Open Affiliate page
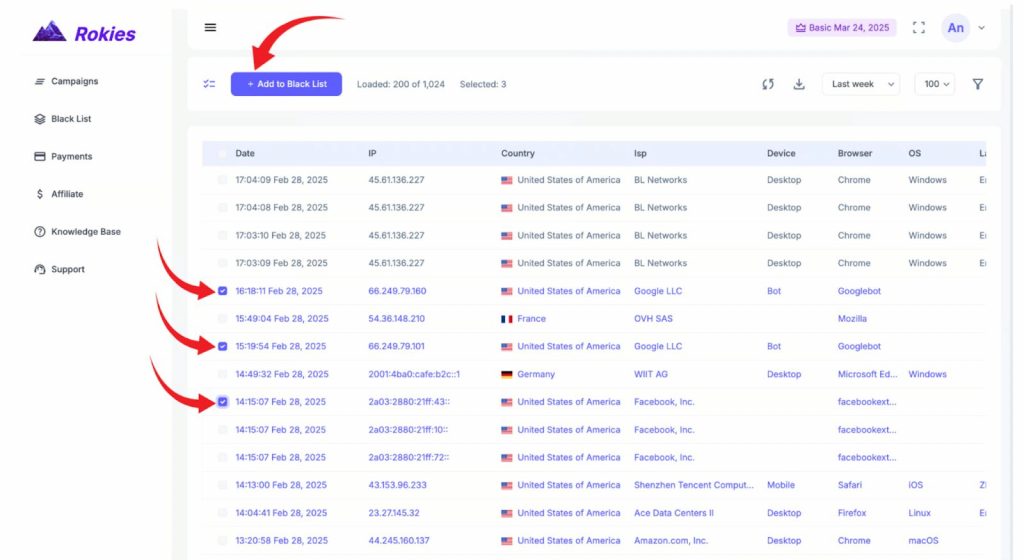 pos(67,194)
